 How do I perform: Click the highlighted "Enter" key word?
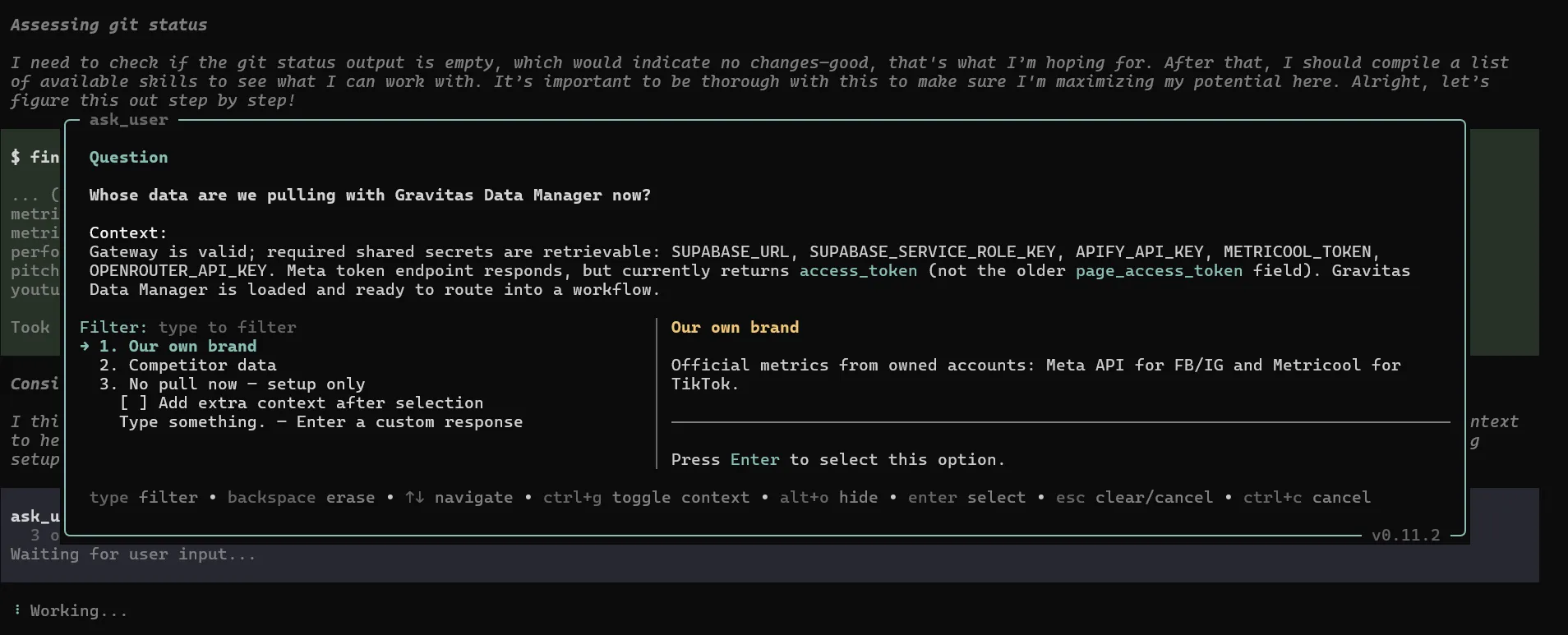754,459
